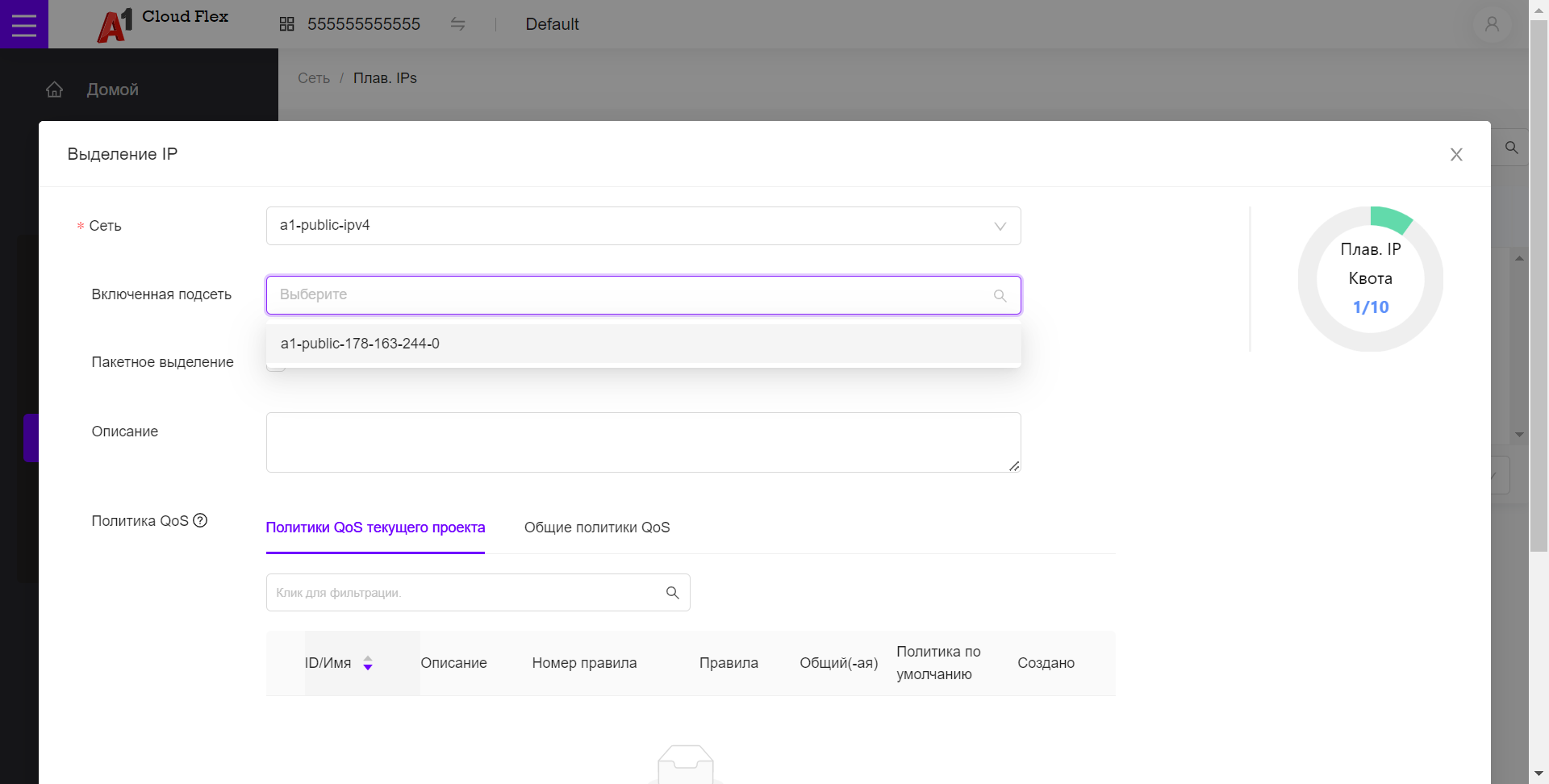Click the Включенная подсеть label

pos(161,294)
